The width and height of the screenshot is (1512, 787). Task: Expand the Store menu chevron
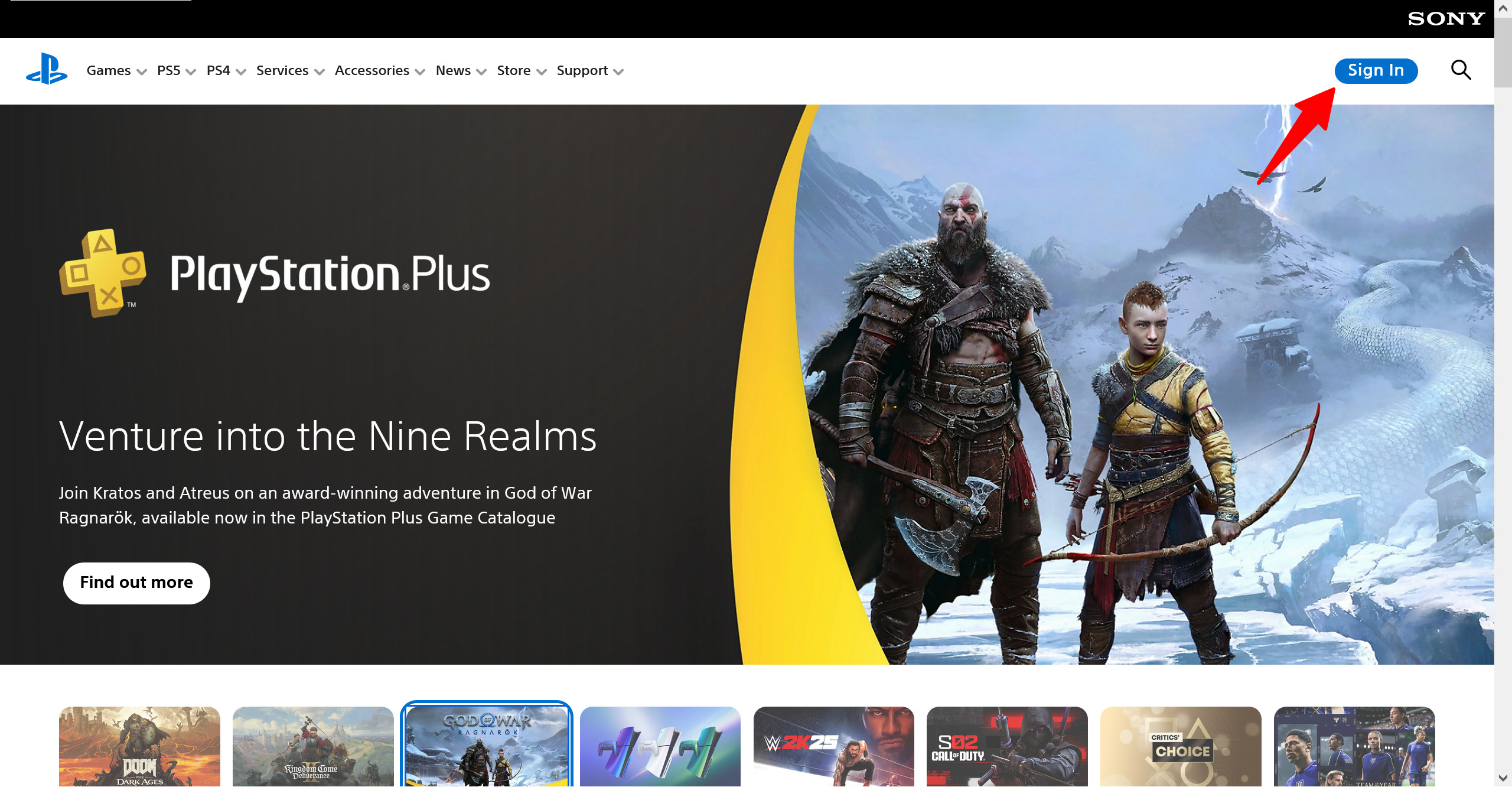point(542,72)
